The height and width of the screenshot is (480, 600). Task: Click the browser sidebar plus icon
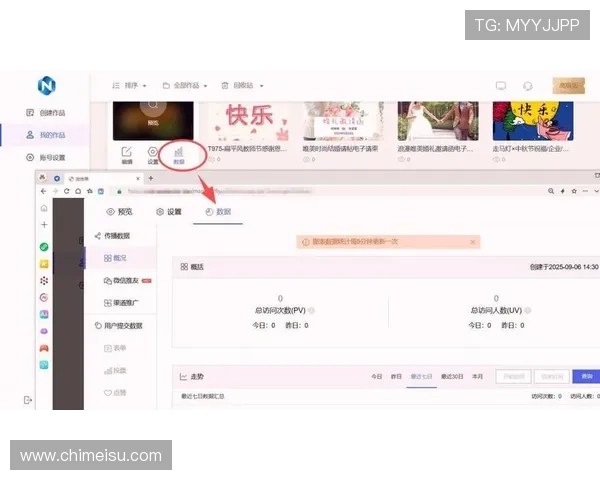click(x=44, y=225)
